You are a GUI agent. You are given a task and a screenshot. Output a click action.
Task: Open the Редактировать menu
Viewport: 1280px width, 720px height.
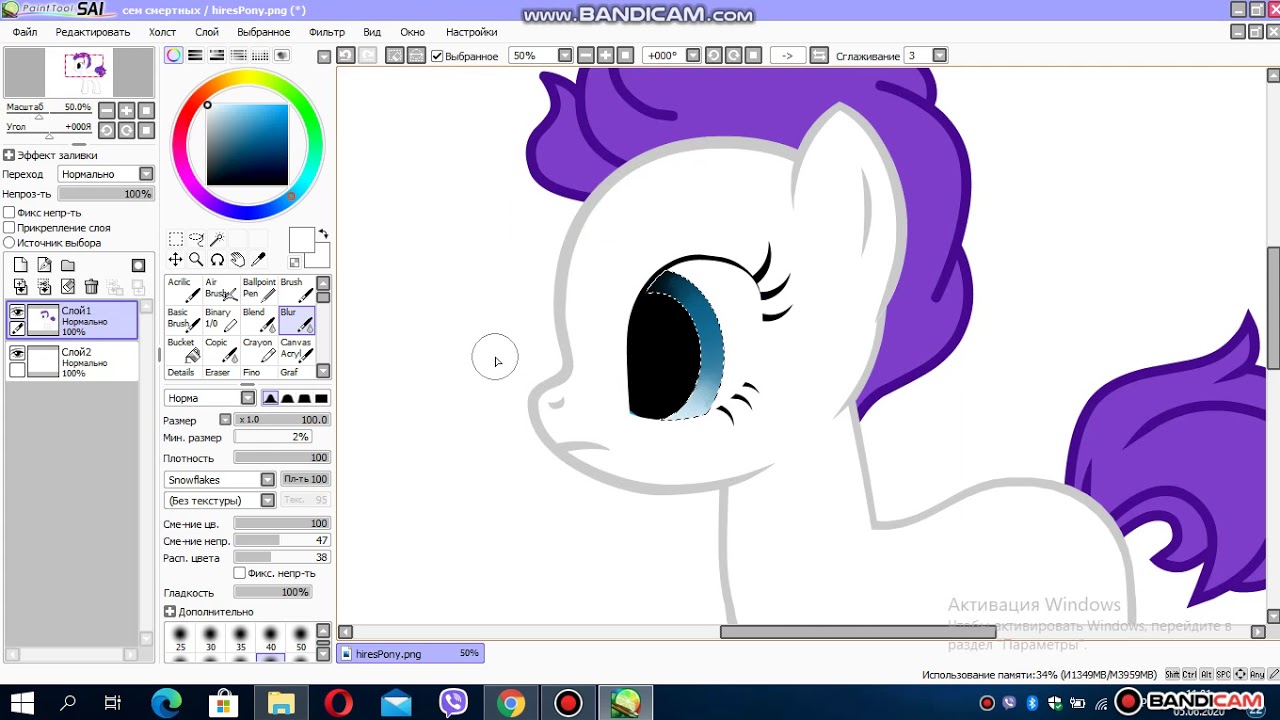click(93, 32)
